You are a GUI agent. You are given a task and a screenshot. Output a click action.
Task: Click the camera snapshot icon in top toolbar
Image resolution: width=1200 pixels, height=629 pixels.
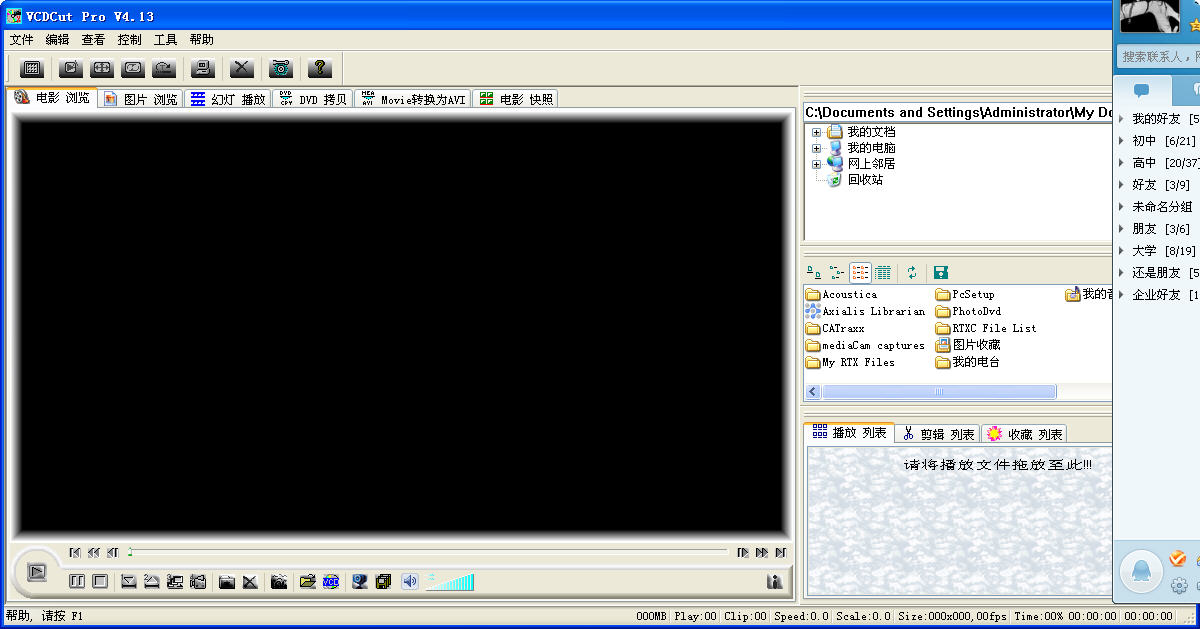tap(281, 68)
